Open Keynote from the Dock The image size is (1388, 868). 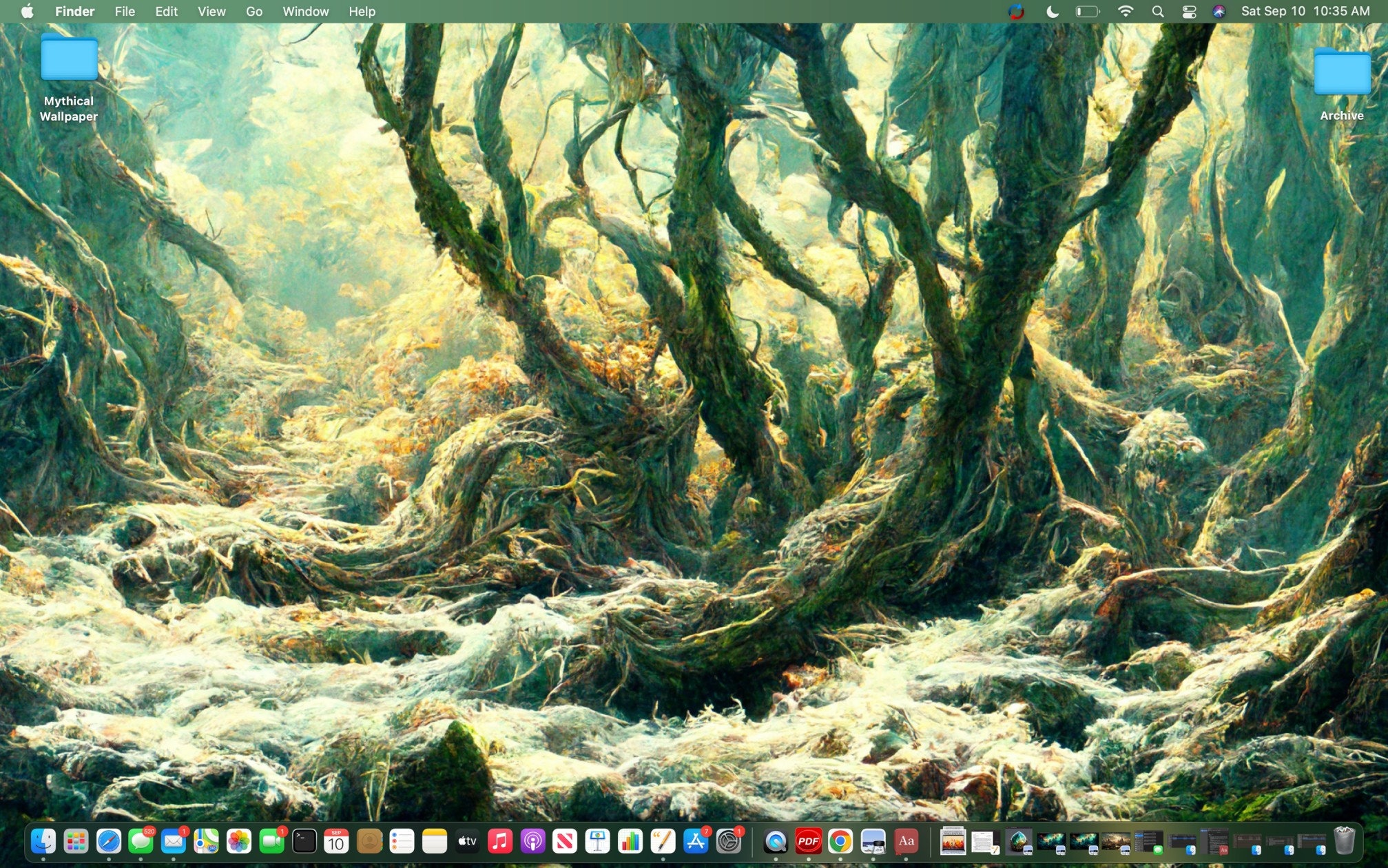click(x=597, y=841)
